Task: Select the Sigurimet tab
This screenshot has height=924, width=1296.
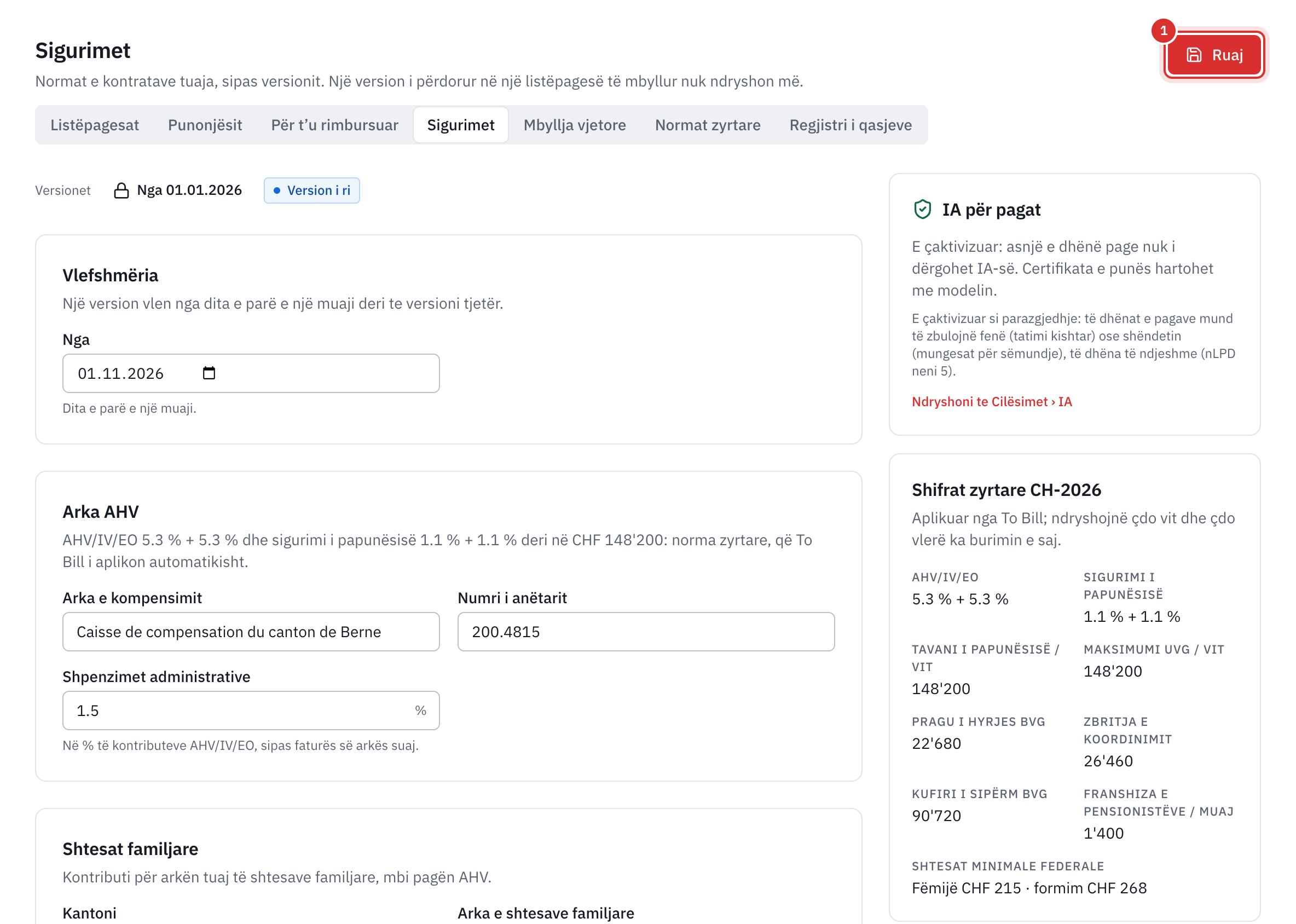Action: [460, 125]
